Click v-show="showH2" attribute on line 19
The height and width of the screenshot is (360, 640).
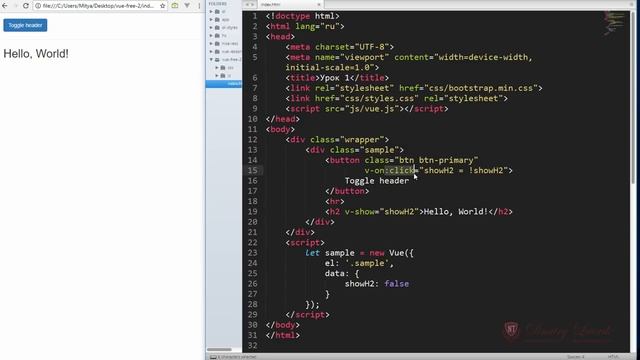tap(382, 211)
